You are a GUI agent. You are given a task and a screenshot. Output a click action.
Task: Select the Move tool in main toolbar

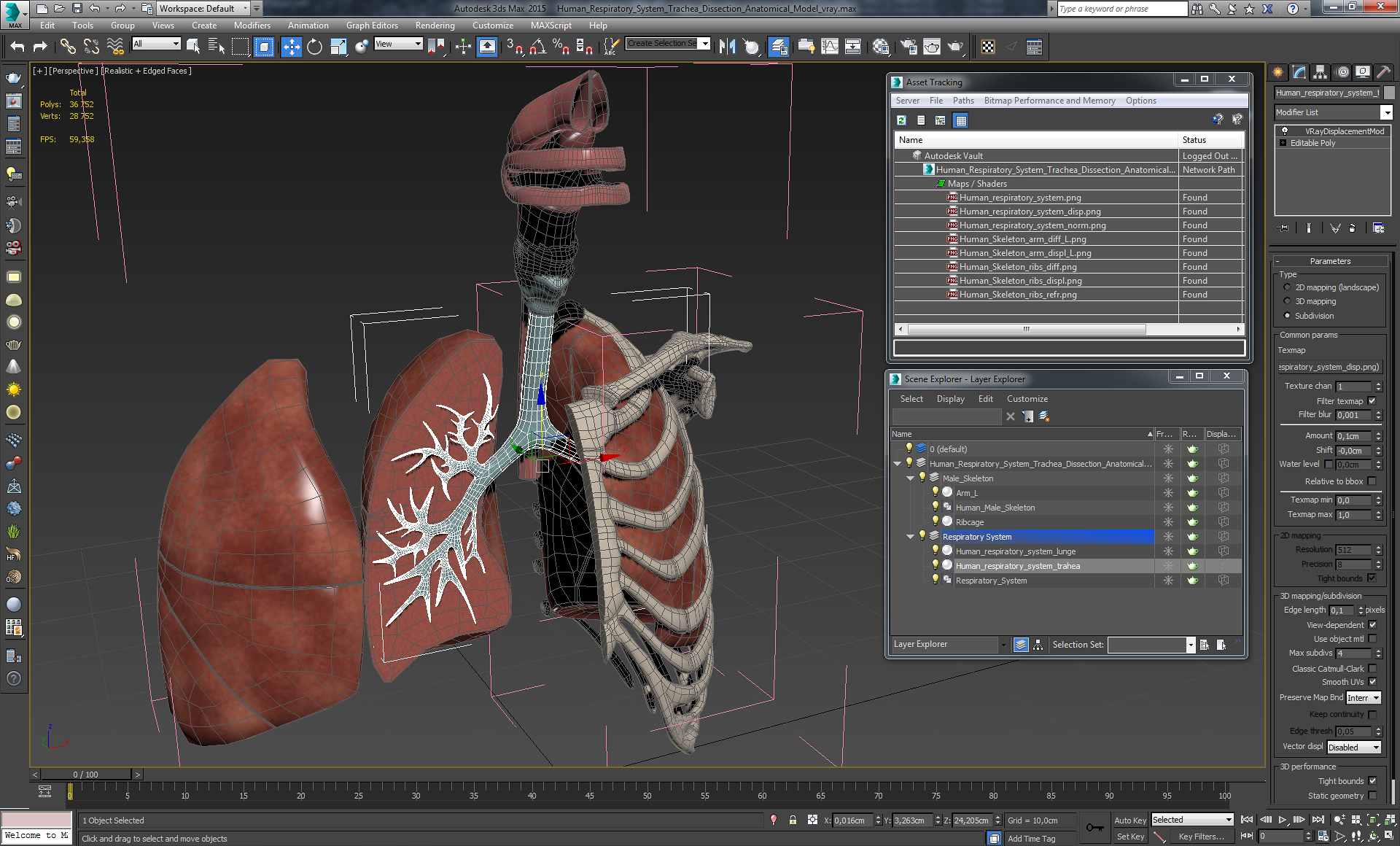pos(291,47)
